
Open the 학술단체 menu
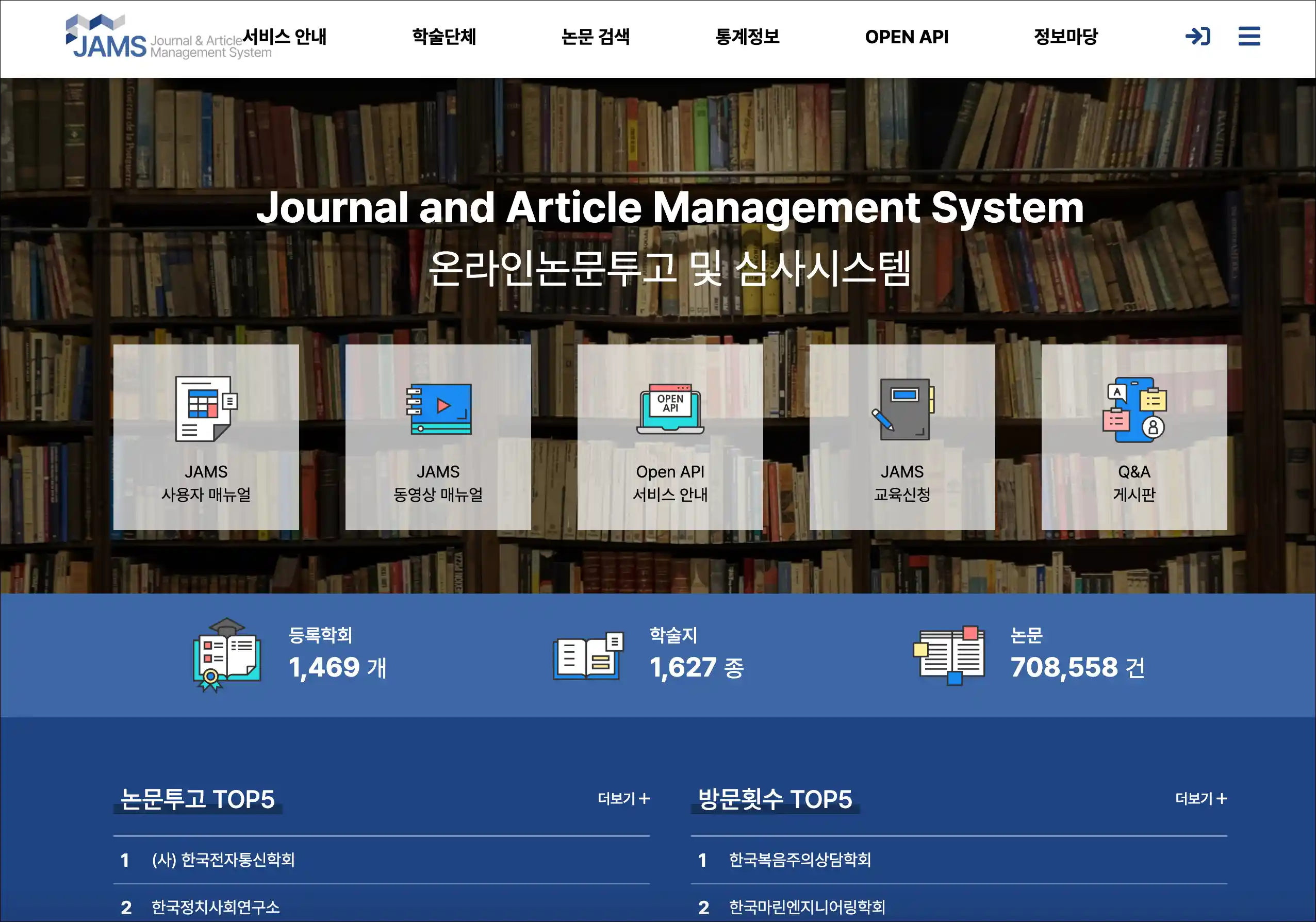[x=443, y=37]
